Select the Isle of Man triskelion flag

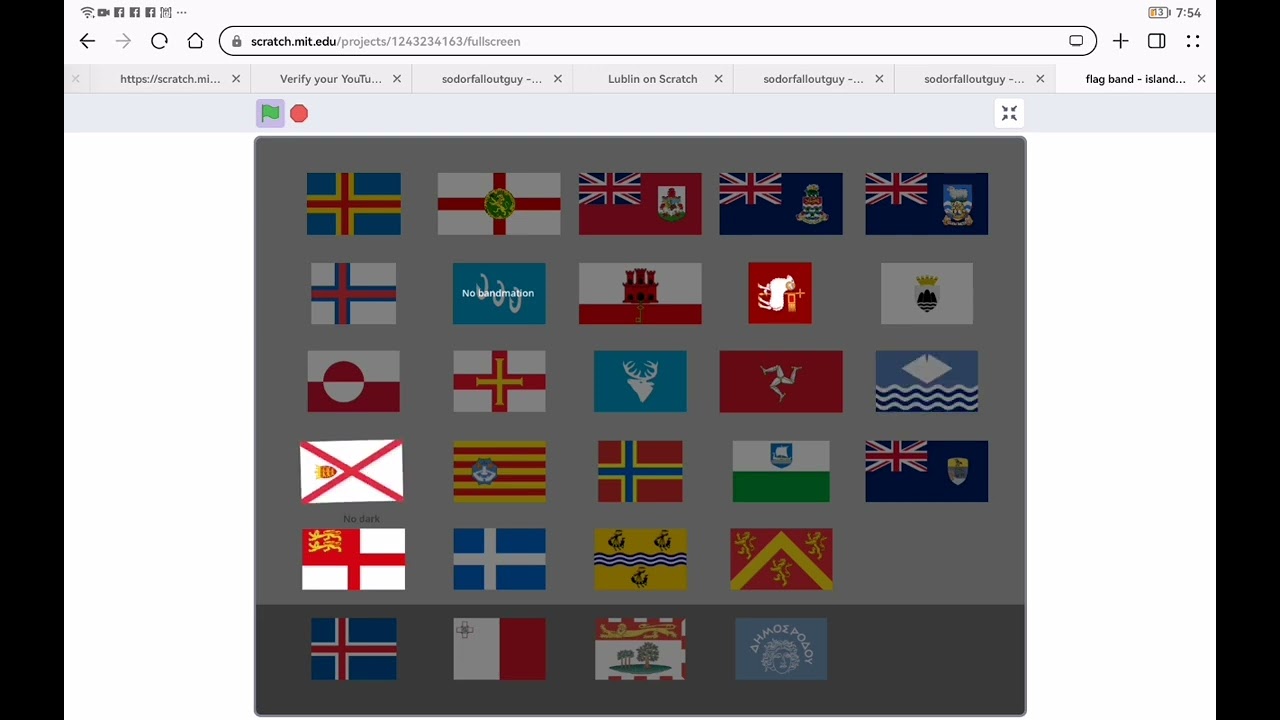tap(781, 381)
